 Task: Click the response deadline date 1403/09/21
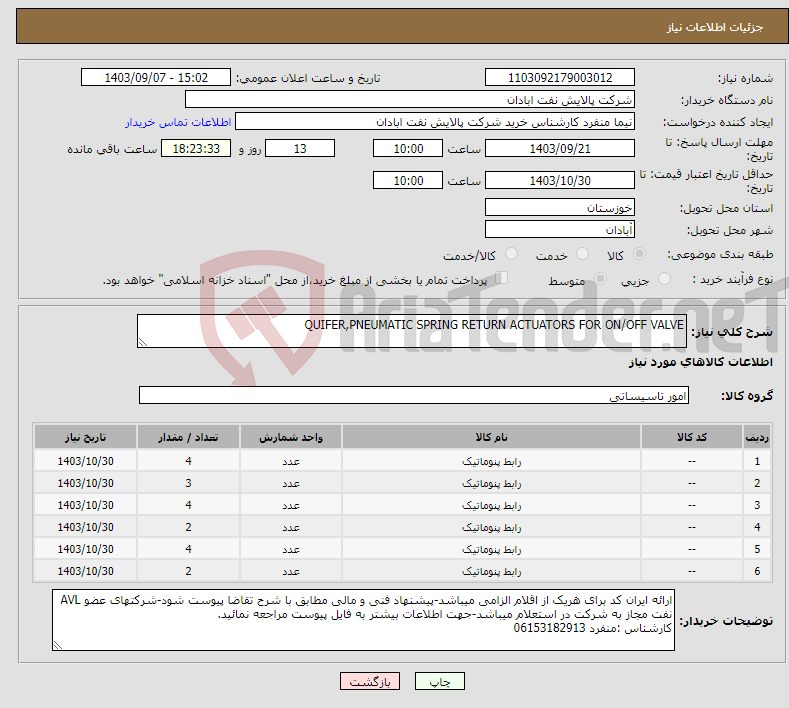tap(560, 148)
